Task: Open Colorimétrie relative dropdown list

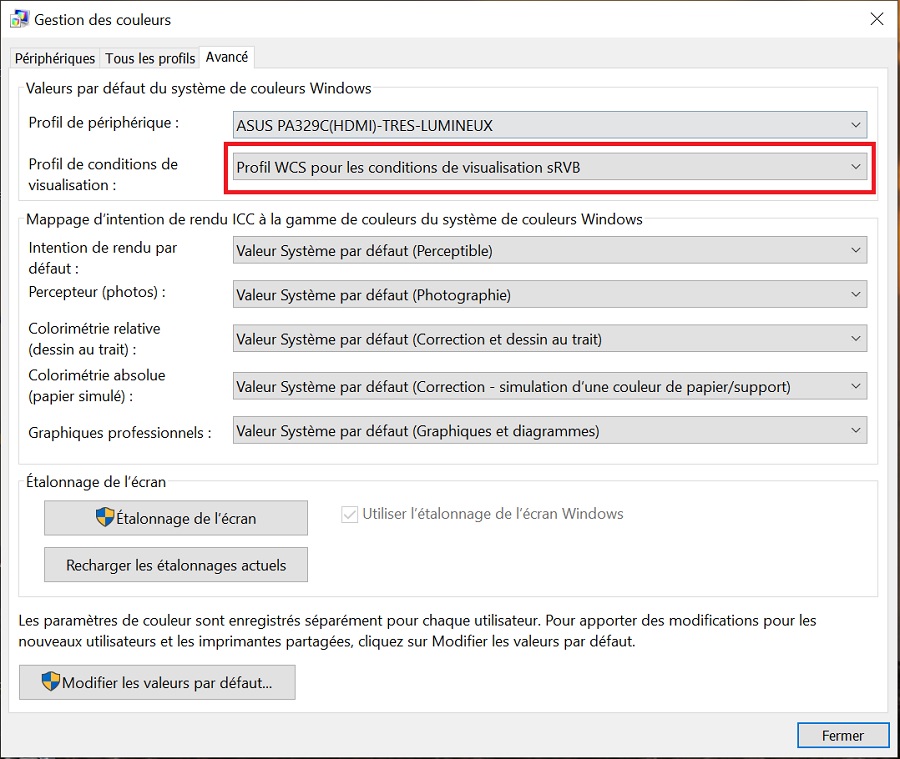Action: pos(549,339)
